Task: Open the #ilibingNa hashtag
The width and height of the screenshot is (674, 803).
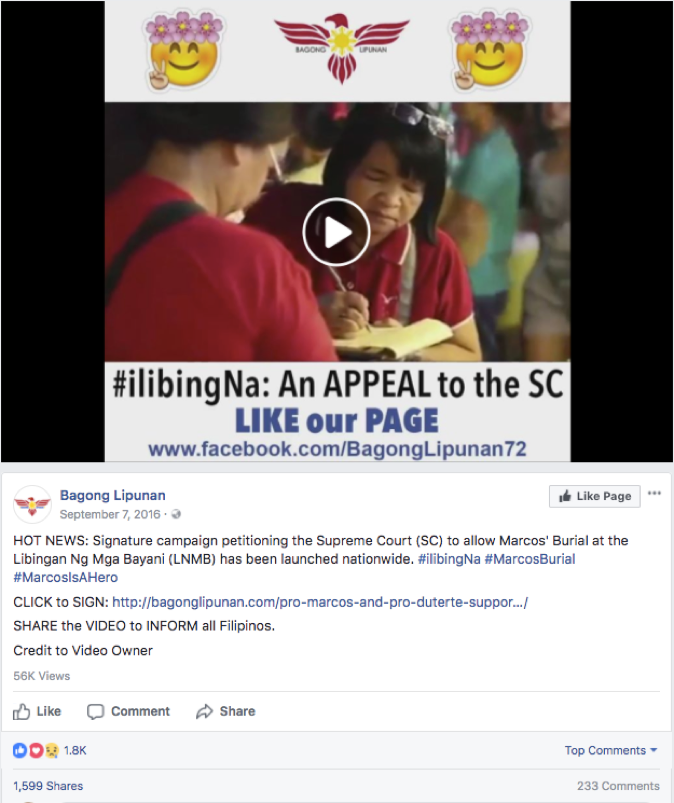Action: coord(449,559)
